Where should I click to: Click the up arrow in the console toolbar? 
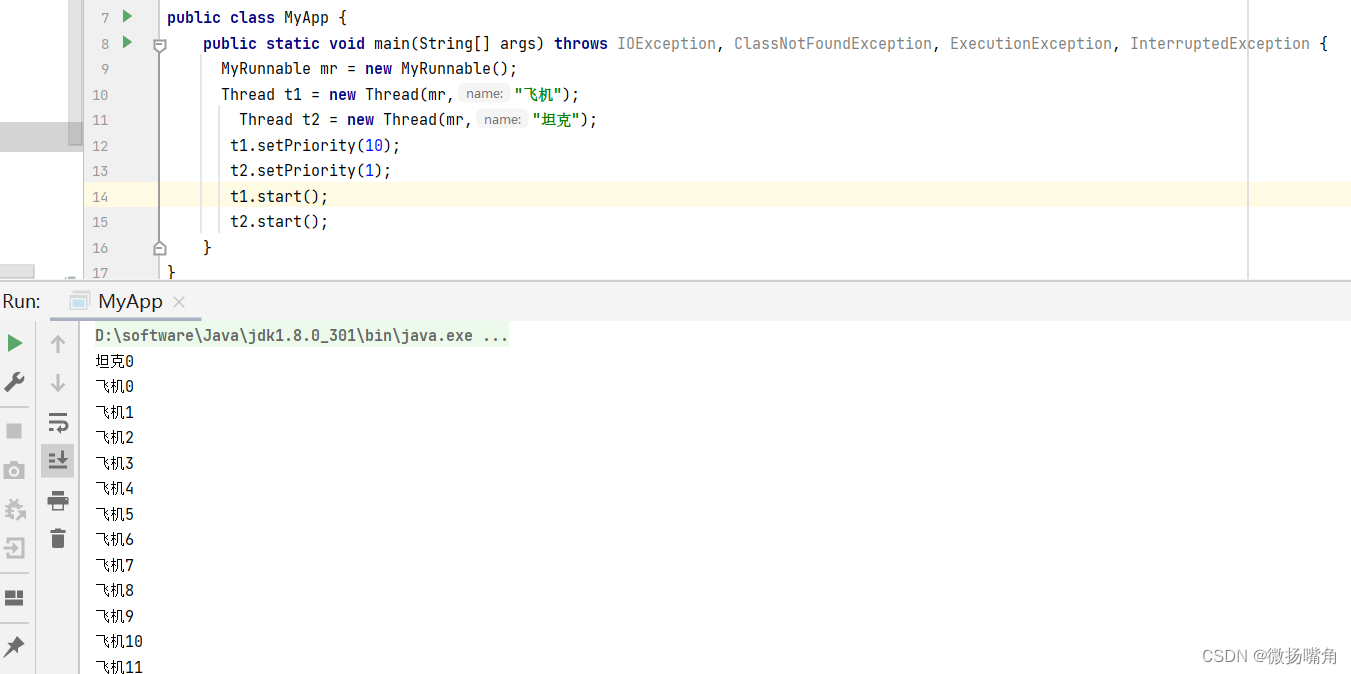[58, 344]
